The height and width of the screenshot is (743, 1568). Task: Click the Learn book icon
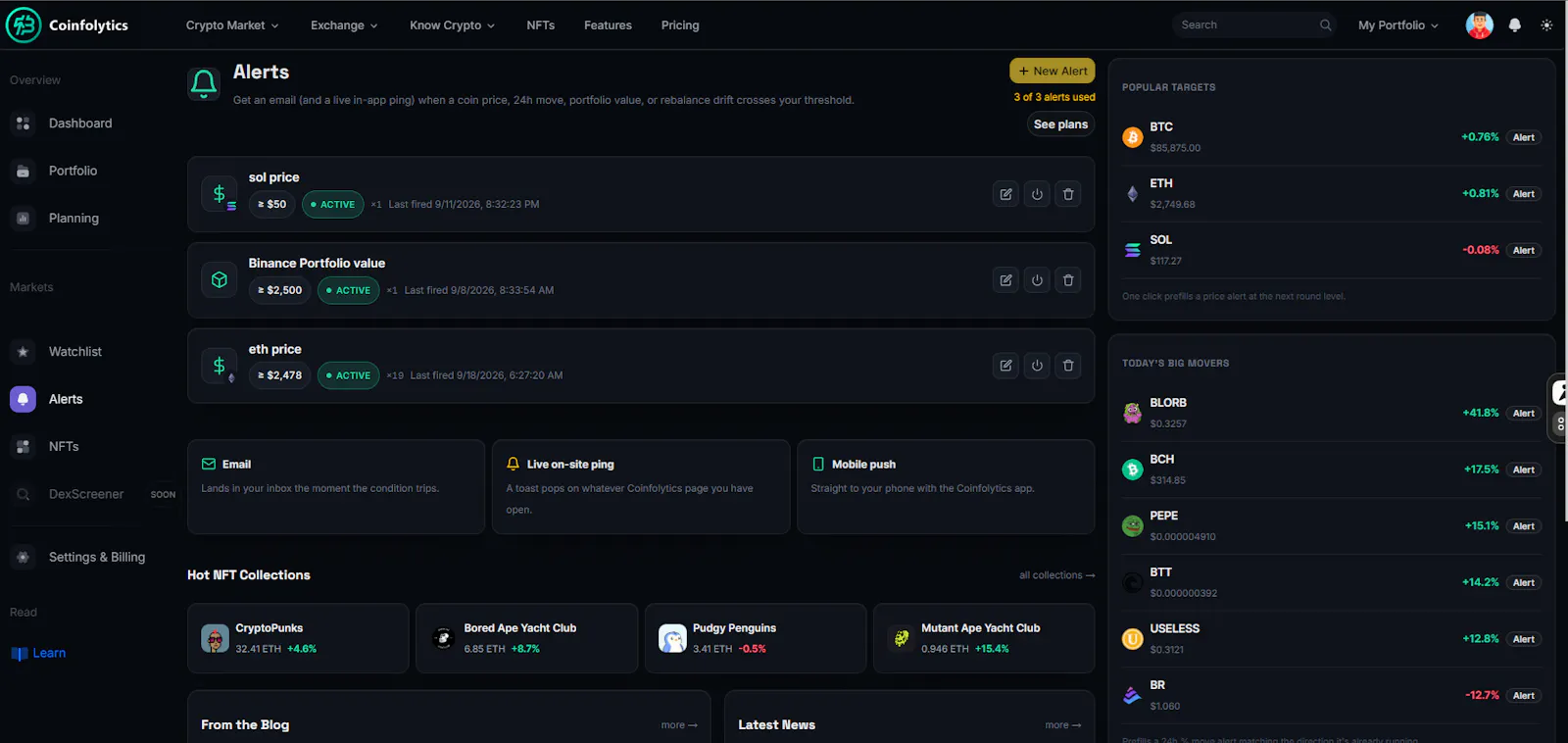(x=19, y=654)
